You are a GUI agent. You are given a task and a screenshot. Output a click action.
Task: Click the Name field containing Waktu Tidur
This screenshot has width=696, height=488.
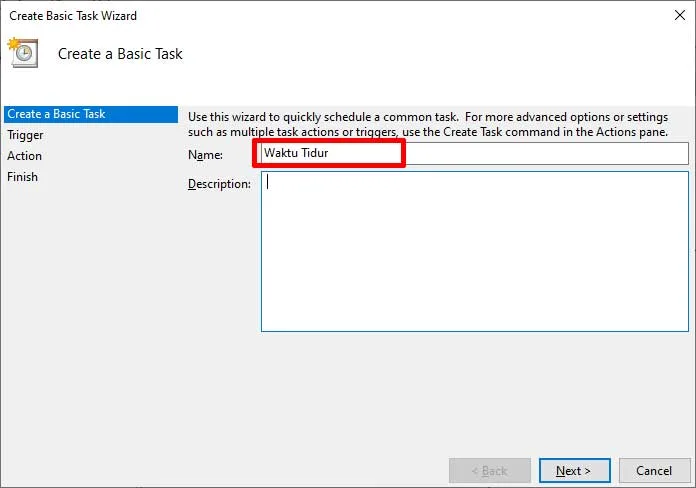point(475,154)
